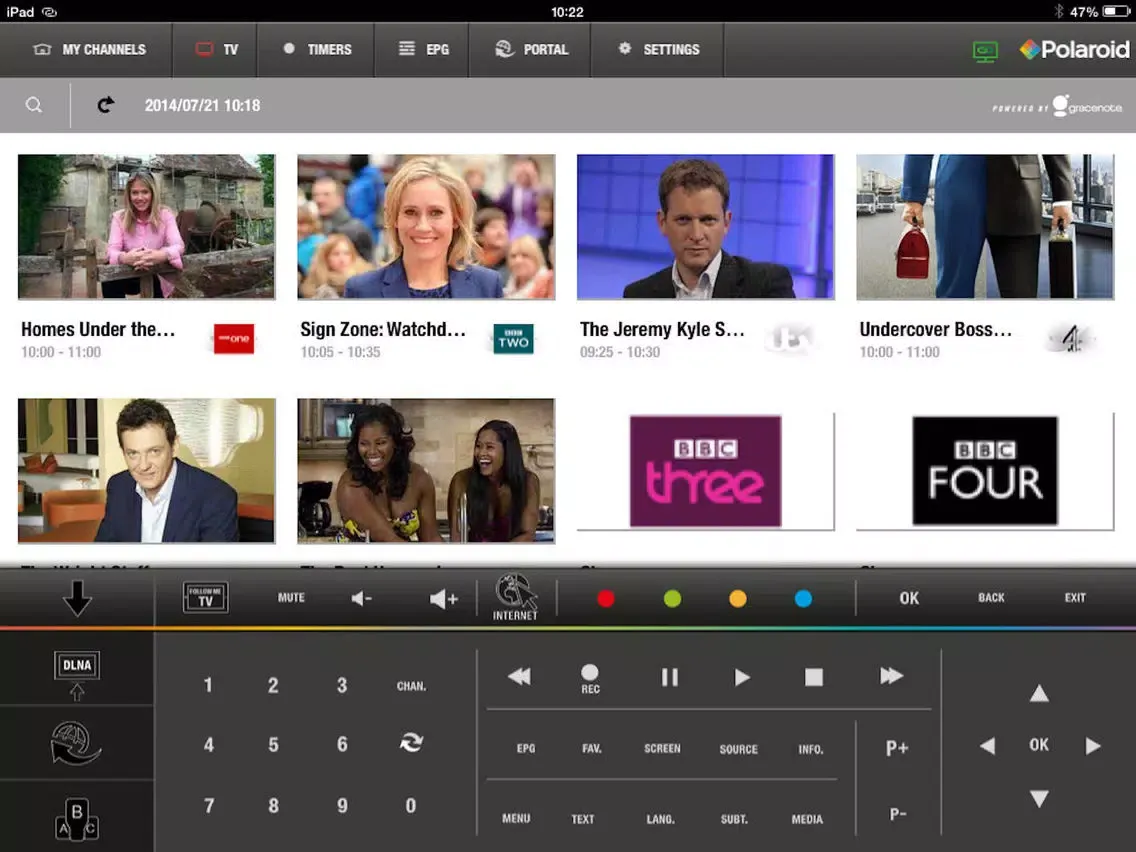
Task: Click the search magnifier icon
Action: coord(33,105)
